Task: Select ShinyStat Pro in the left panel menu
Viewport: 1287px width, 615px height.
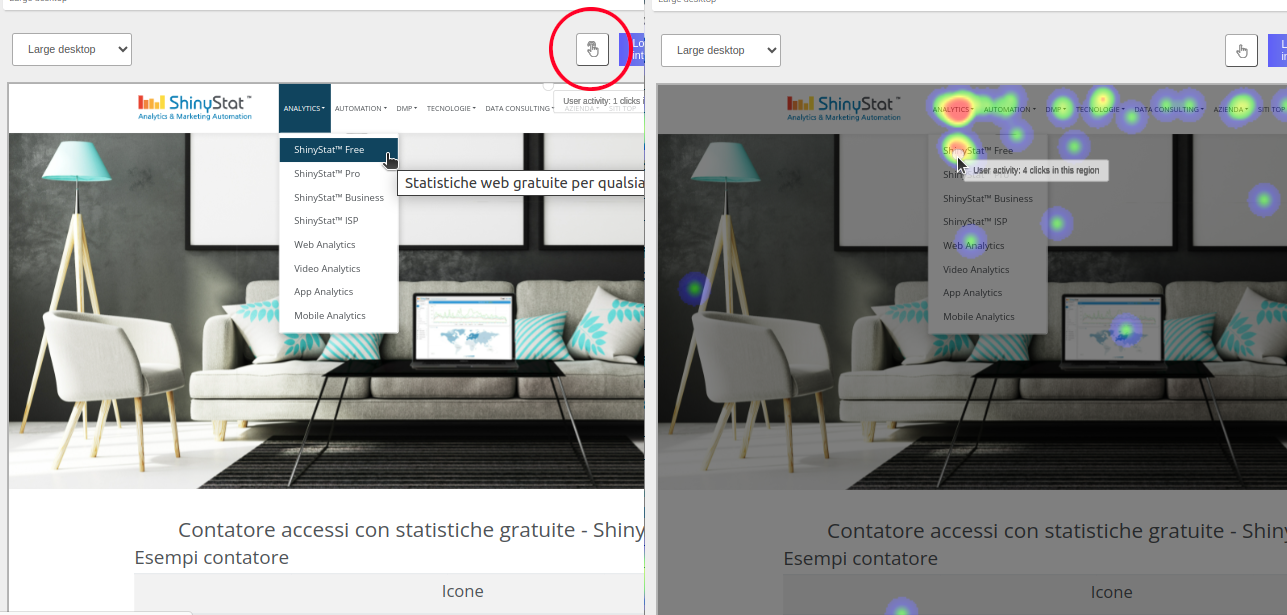Action: click(327, 174)
